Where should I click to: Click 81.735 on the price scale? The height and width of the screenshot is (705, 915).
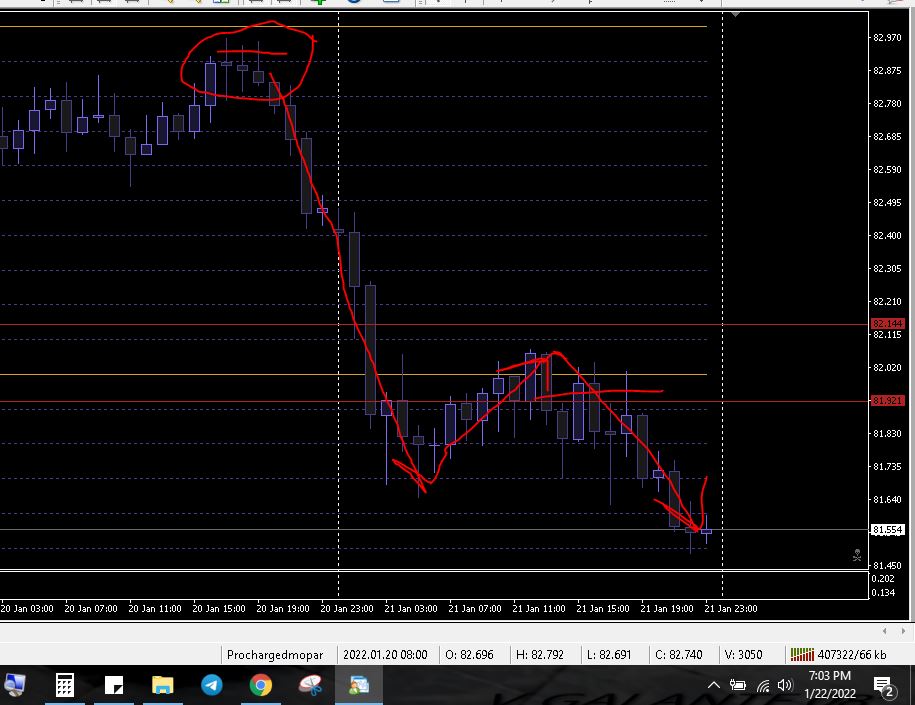click(887, 466)
